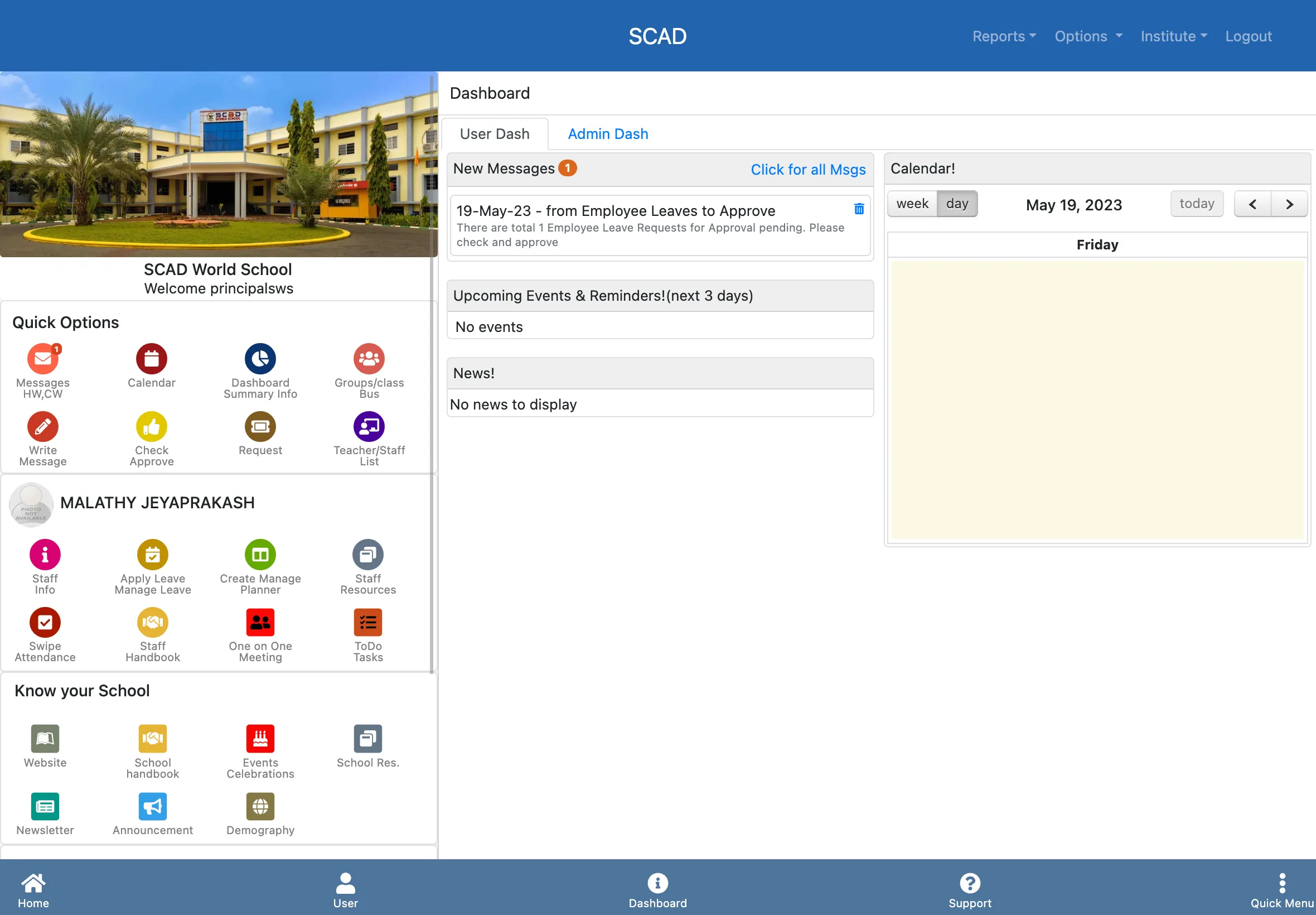The height and width of the screenshot is (915, 1316).
Task: Open the Staff Info icon
Action: pyautogui.click(x=45, y=555)
